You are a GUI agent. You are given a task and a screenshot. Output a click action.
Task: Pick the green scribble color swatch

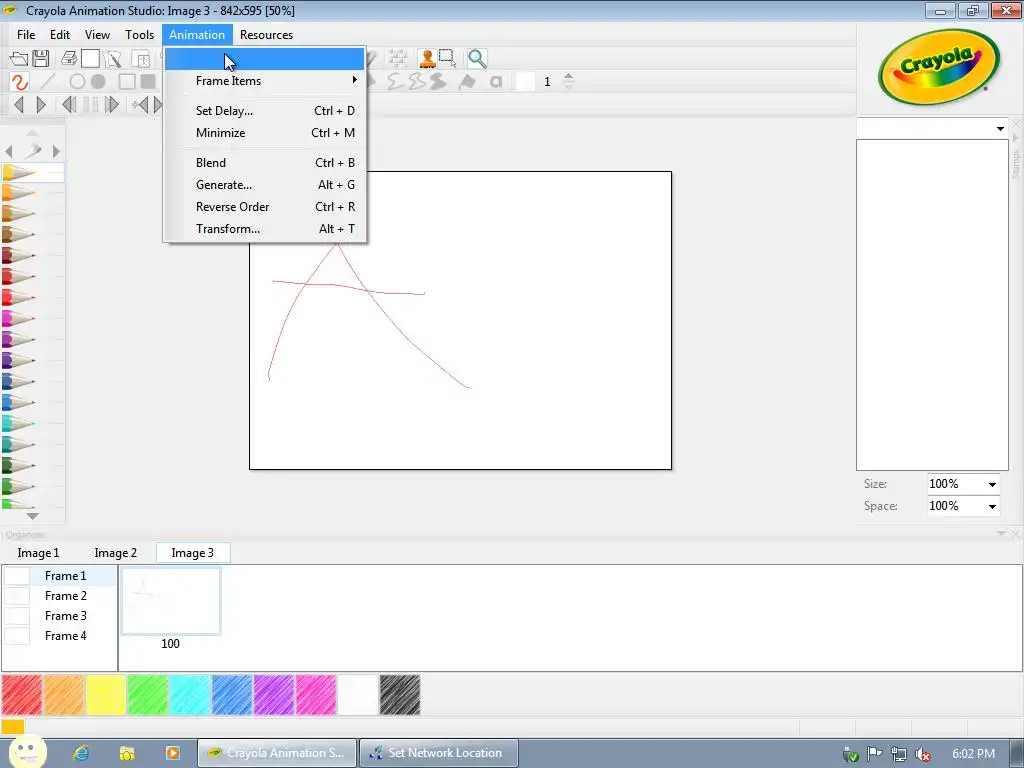(x=148, y=695)
